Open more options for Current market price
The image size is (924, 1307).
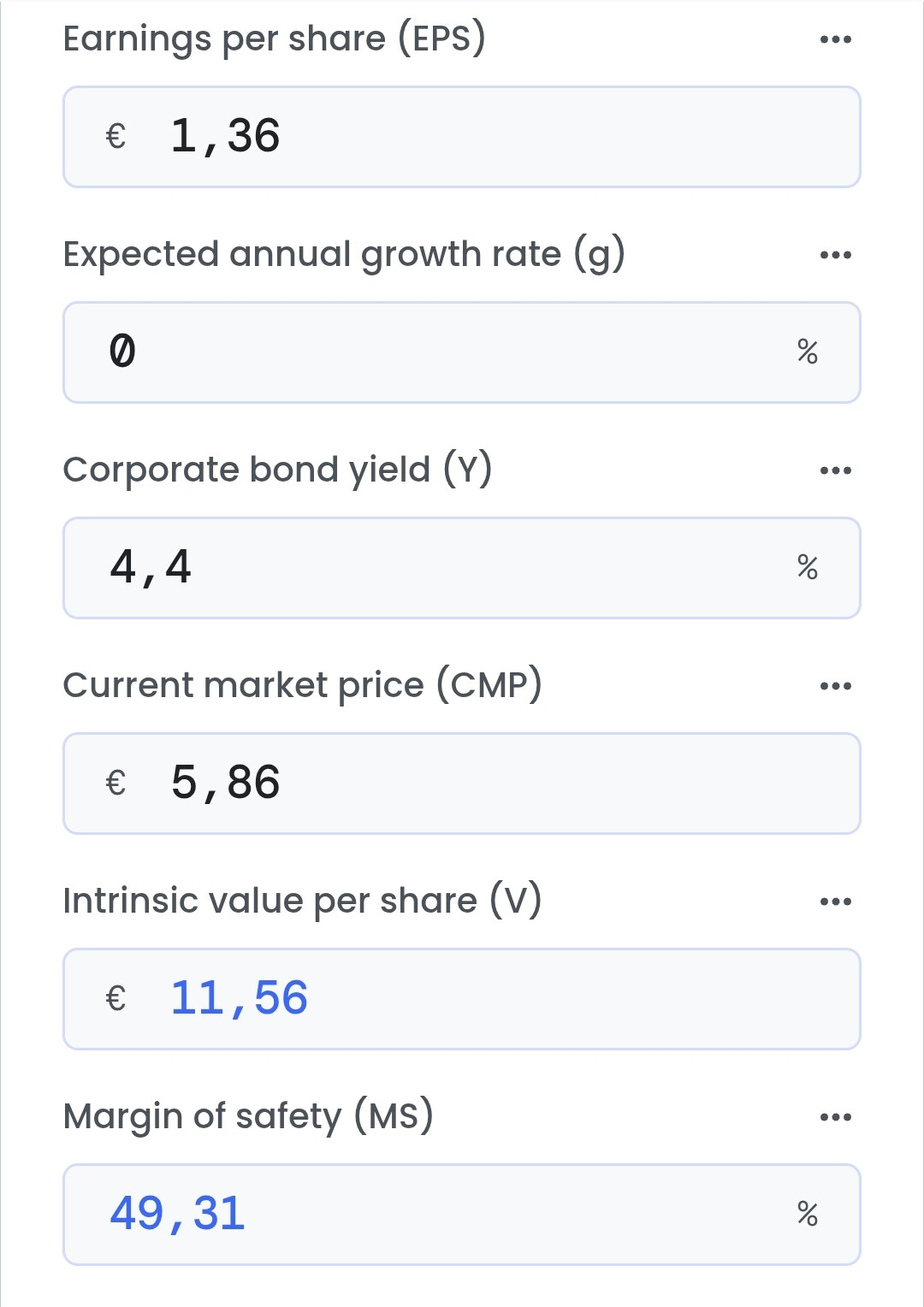pos(835,686)
